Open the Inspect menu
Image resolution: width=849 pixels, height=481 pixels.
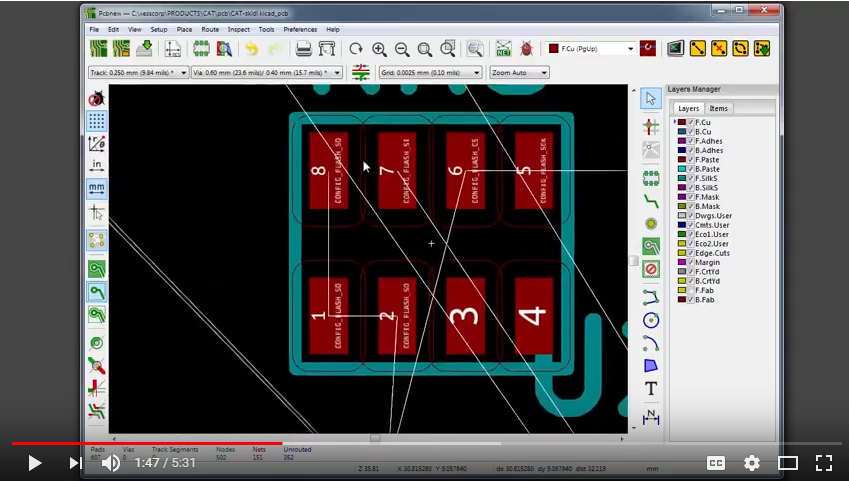(239, 29)
